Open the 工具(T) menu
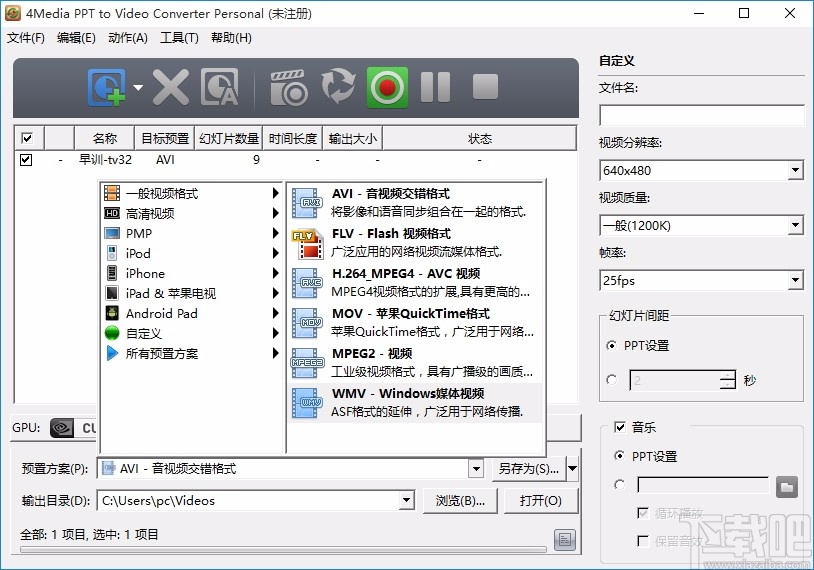 (x=179, y=38)
